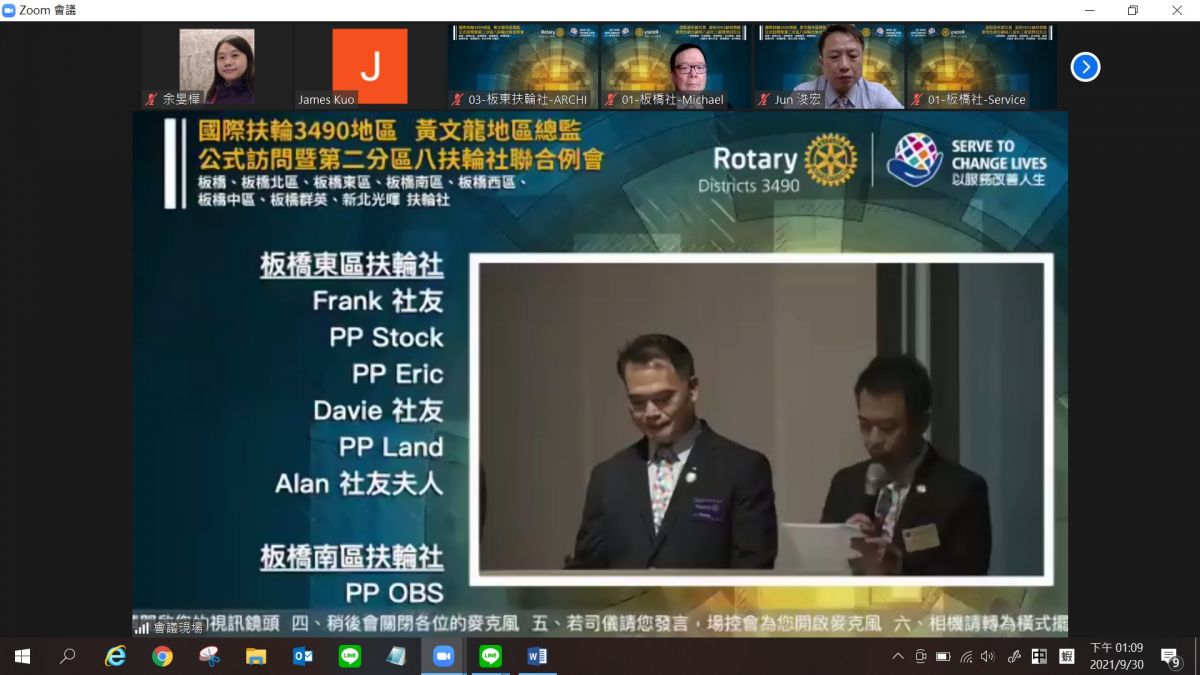Open Google Chrome from the taskbar
This screenshot has height=675, width=1200.
click(162, 656)
